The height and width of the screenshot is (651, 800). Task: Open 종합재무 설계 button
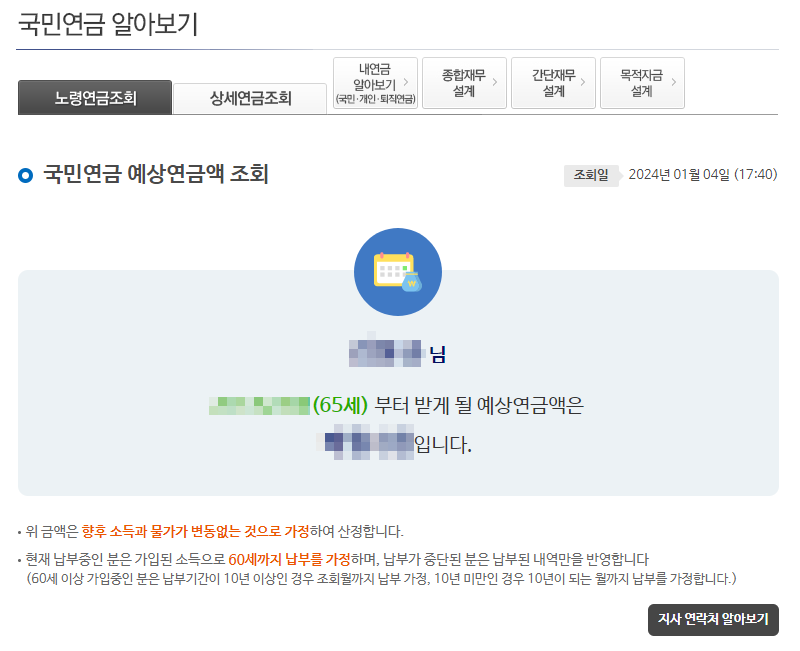[x=464, y=83]
